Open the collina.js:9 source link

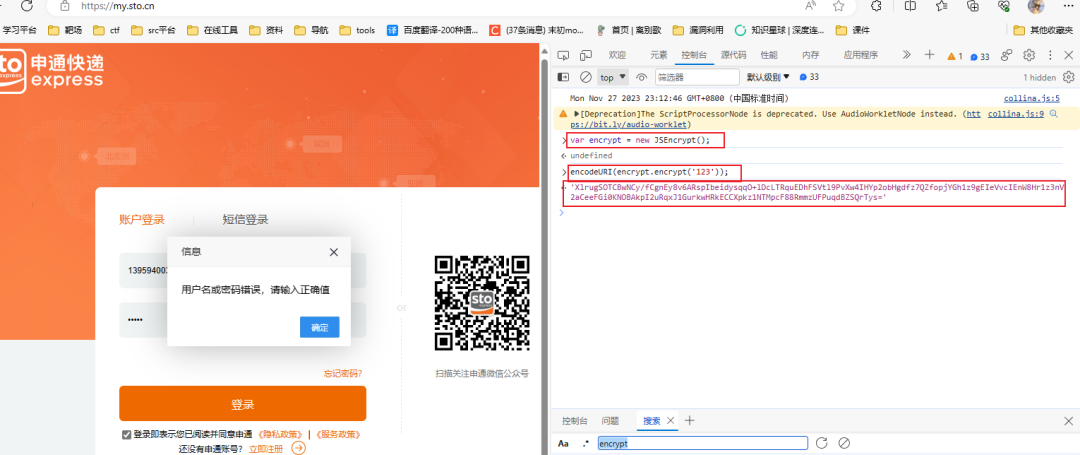pyautogui.click(x=1016, y=114)
